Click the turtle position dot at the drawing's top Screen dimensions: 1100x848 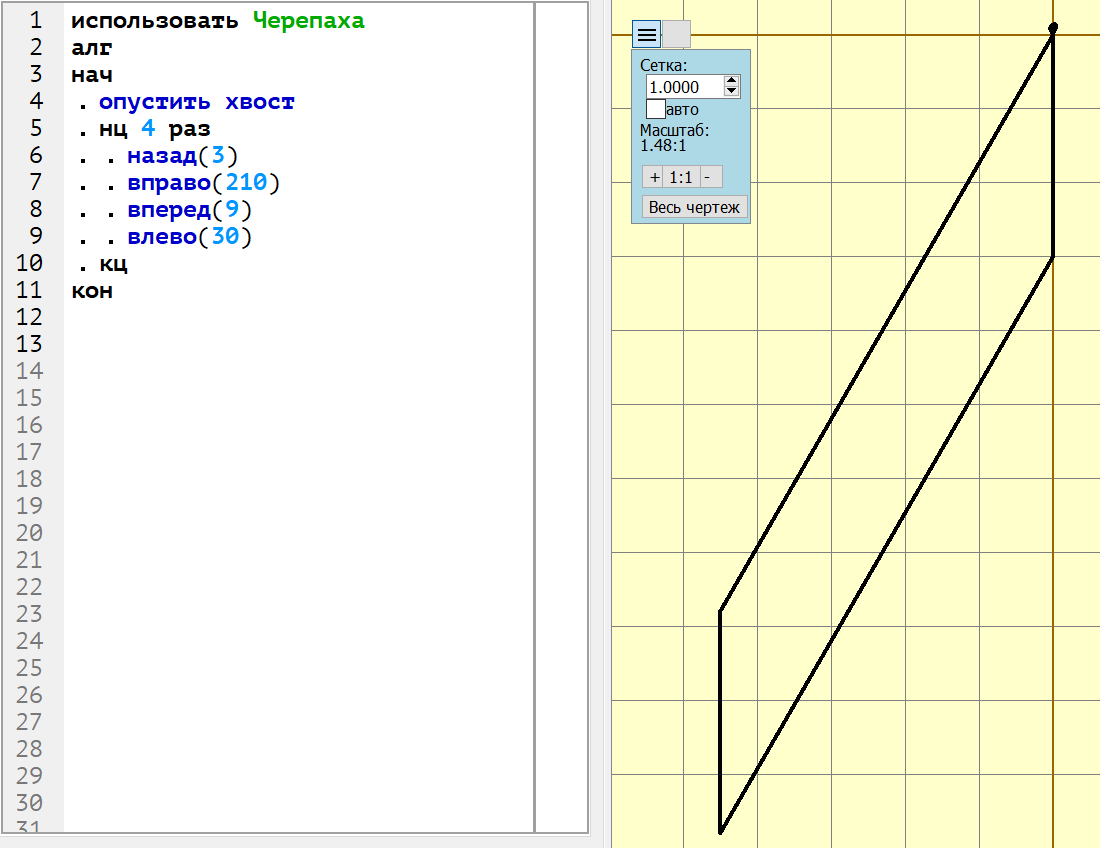[1053, 27]
